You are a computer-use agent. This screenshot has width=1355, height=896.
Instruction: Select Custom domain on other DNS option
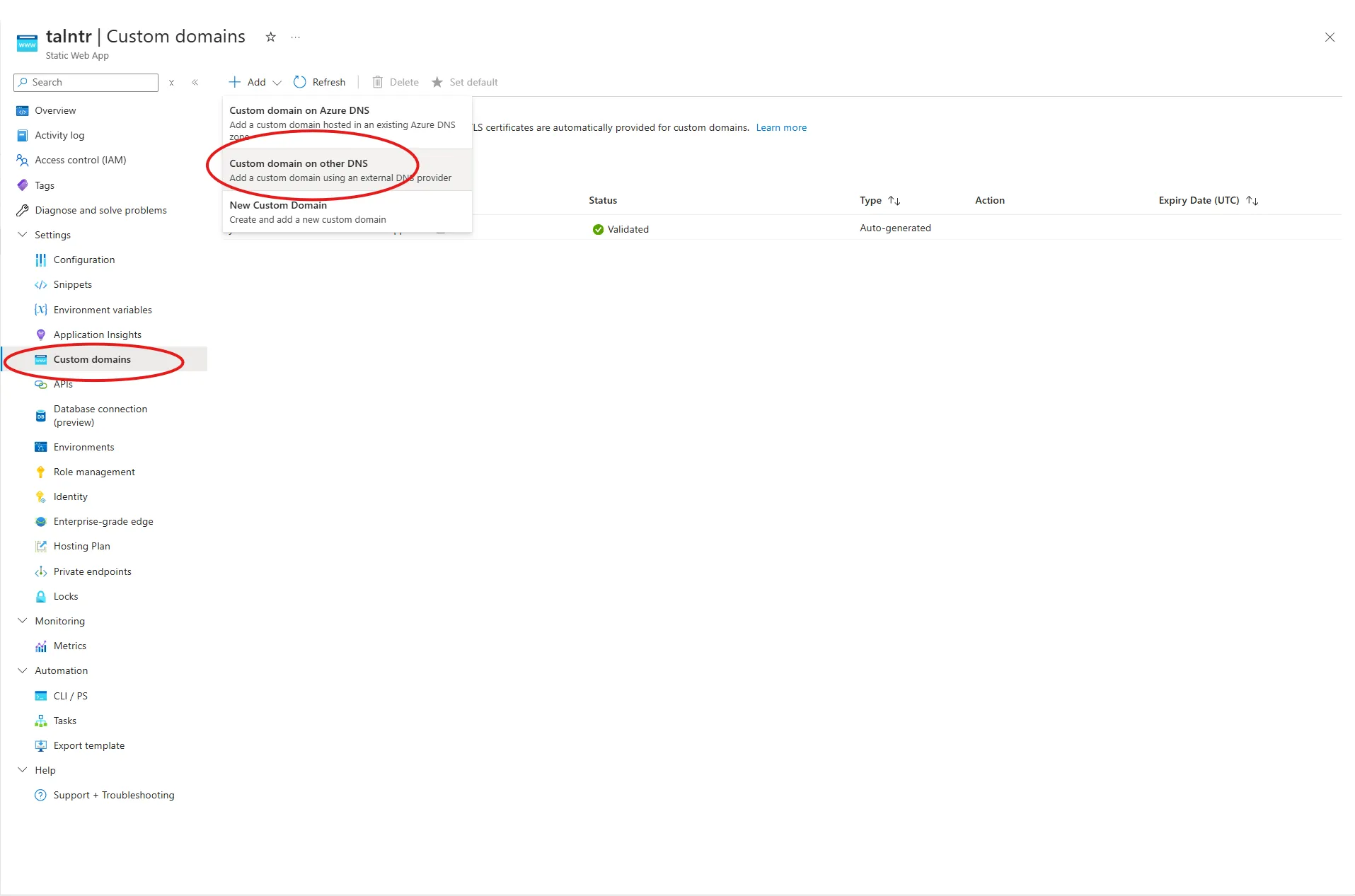pos(347,170)
